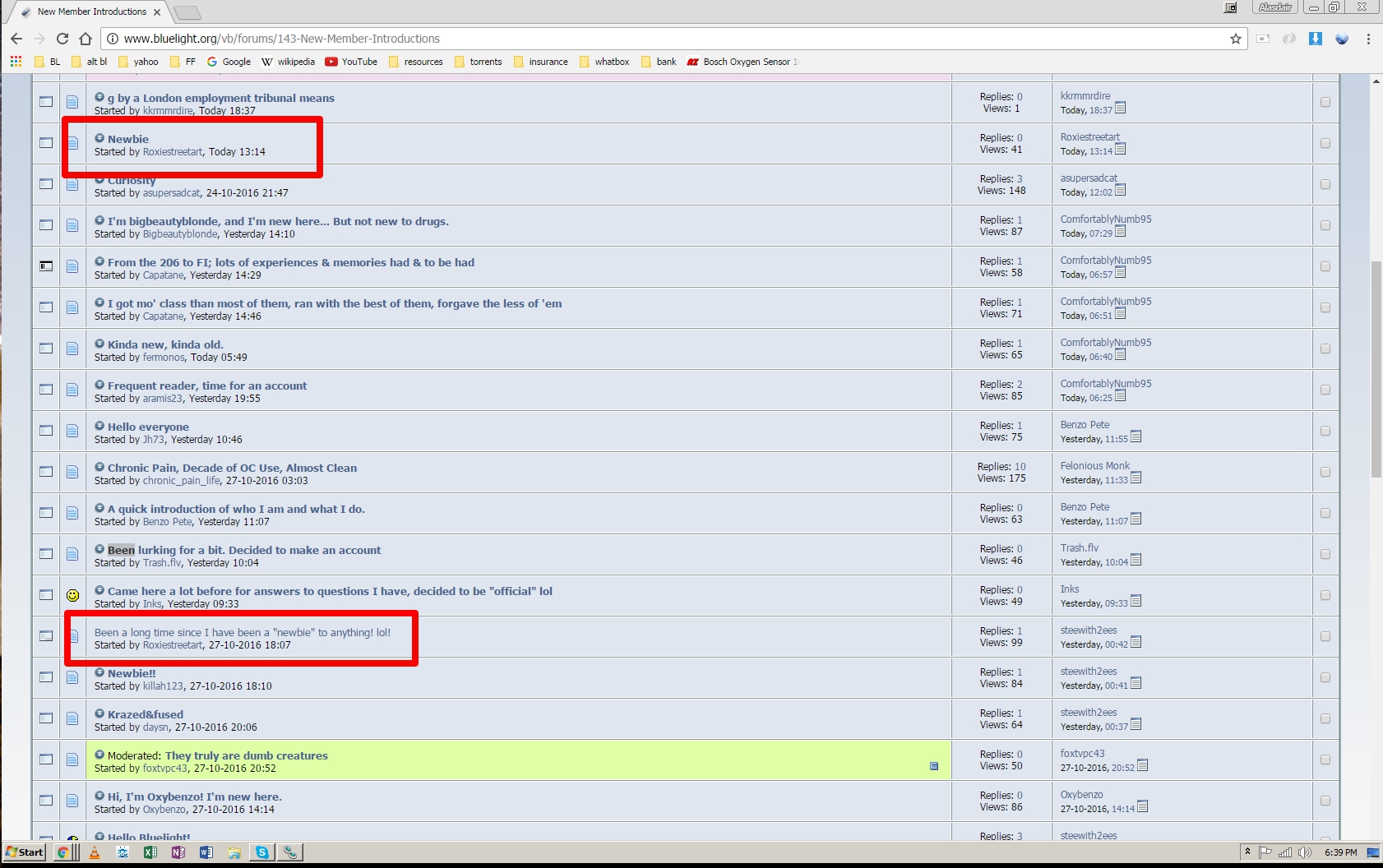Open the bank bookmarks folder
The height and width of the screenshot is (868, 1383).
659,62
